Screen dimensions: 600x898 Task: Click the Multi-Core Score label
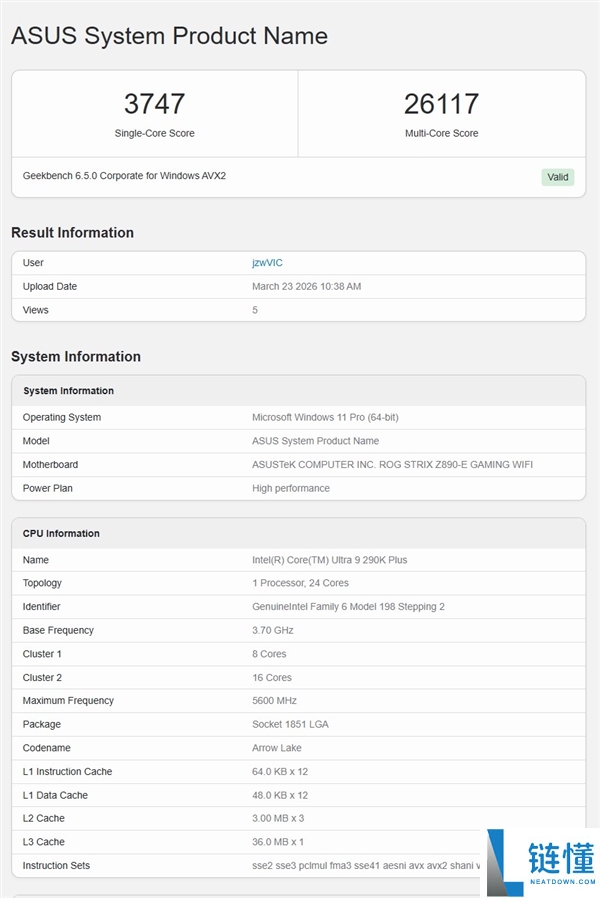pos(441,133)
